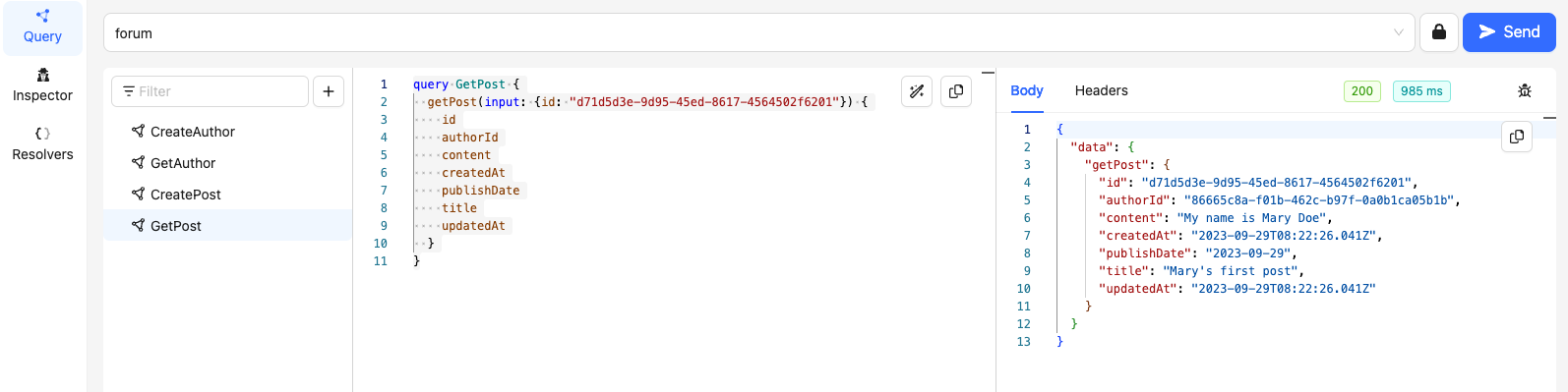
Task: Send the query with Send button
Action: pos(1509,32)
